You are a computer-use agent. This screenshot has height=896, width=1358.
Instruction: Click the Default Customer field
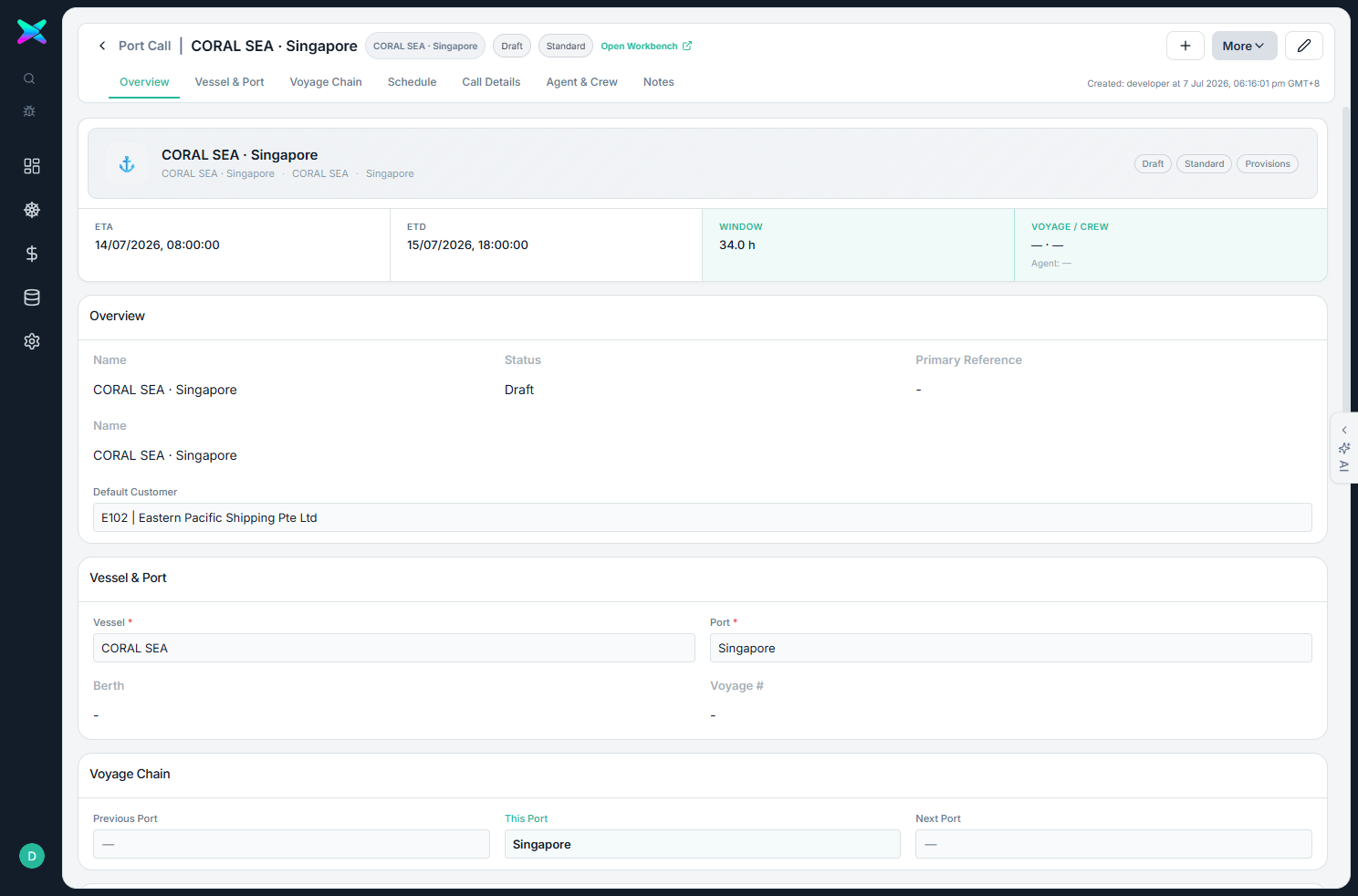point(703,517)
